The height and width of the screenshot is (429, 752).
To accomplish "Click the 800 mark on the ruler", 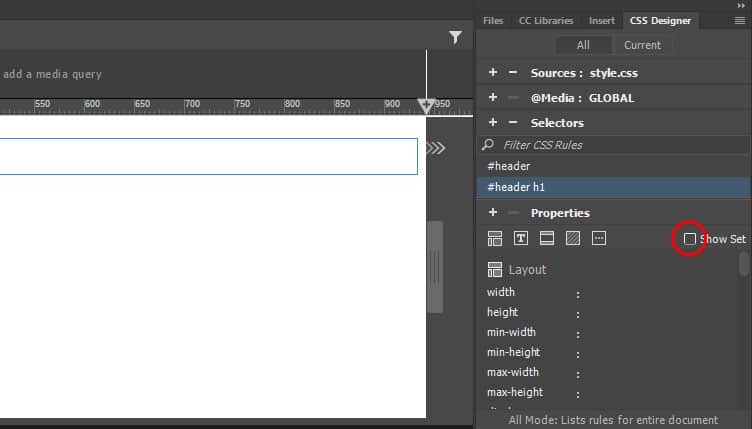I will [292, 104].
